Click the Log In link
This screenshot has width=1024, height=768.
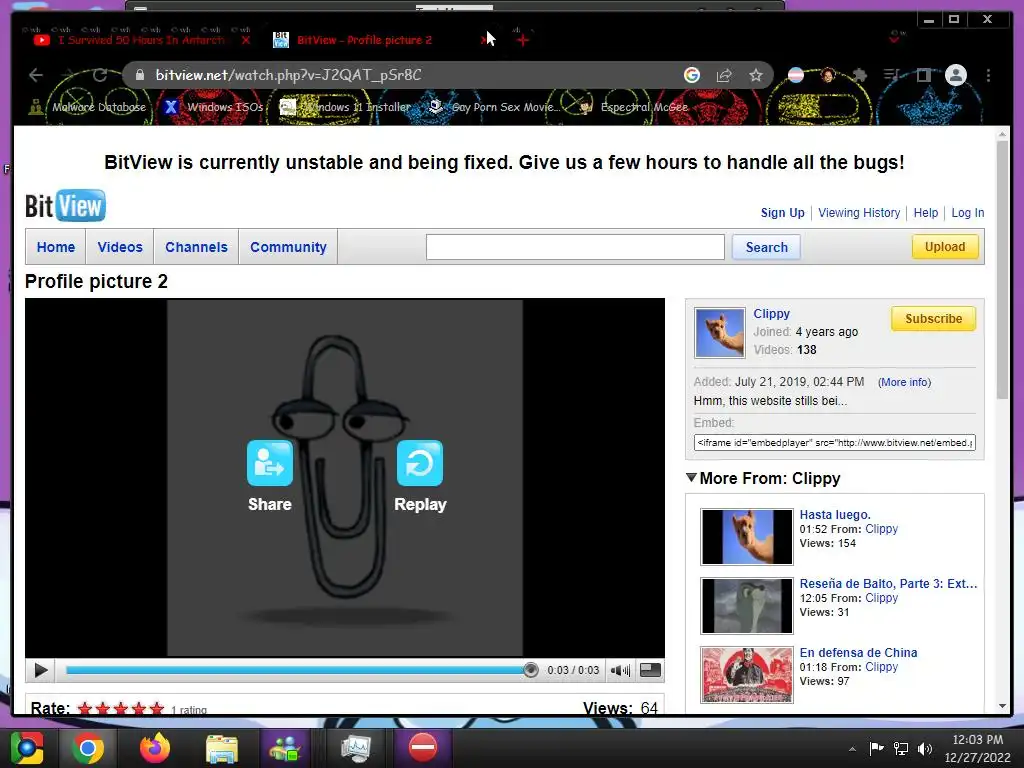pyautogui.click(x=967, y=213)
